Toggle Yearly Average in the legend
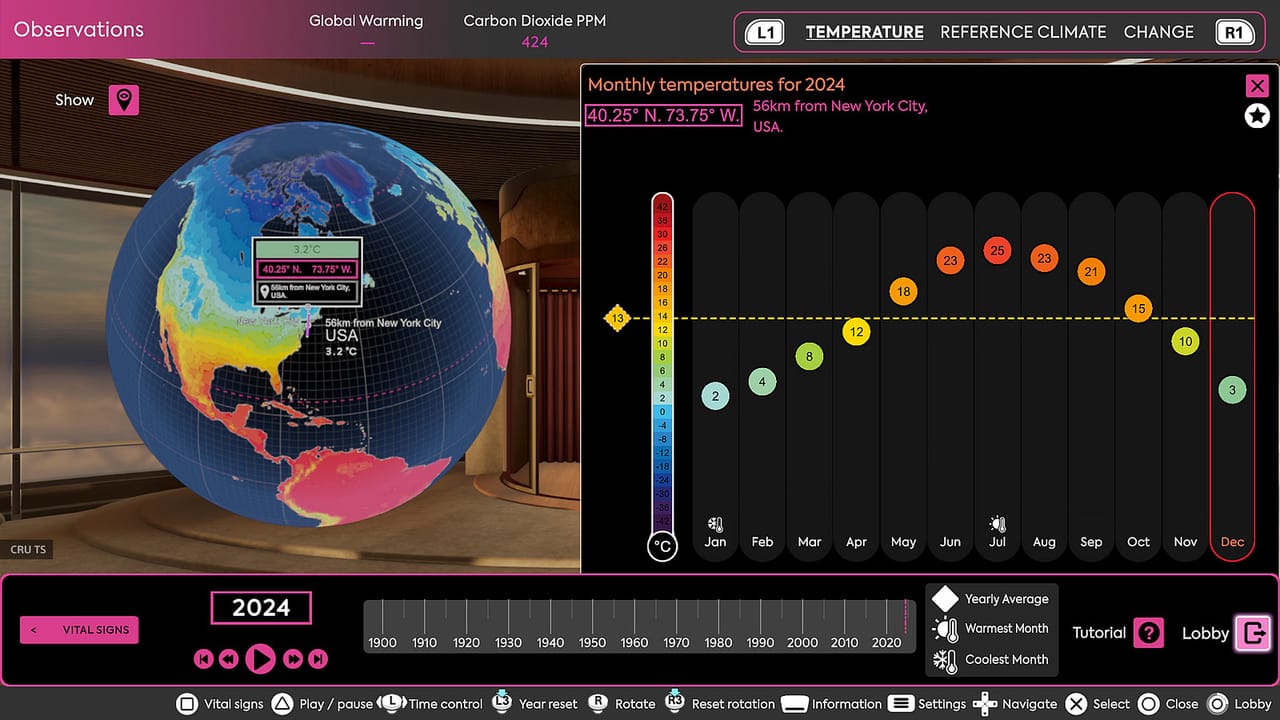 [991, 598]
